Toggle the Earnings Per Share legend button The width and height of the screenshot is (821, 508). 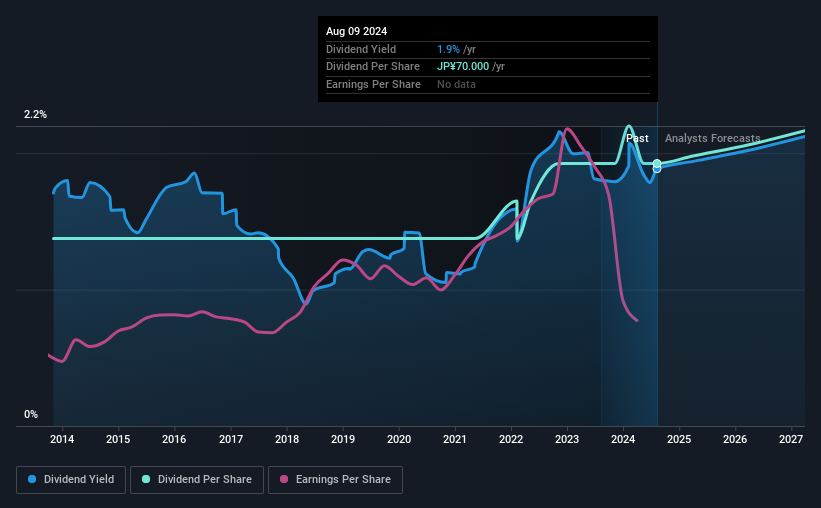(335, 480)
